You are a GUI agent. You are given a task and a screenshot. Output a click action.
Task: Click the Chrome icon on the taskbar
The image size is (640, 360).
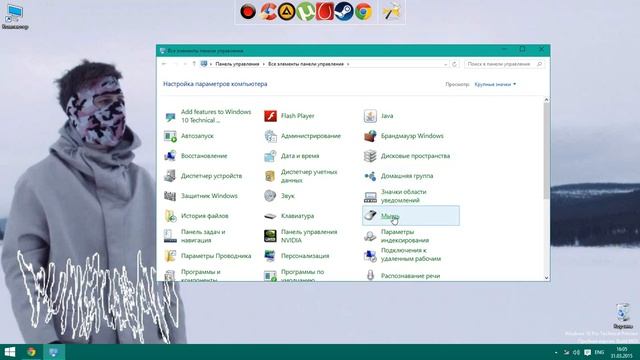[x=31, y=352]
